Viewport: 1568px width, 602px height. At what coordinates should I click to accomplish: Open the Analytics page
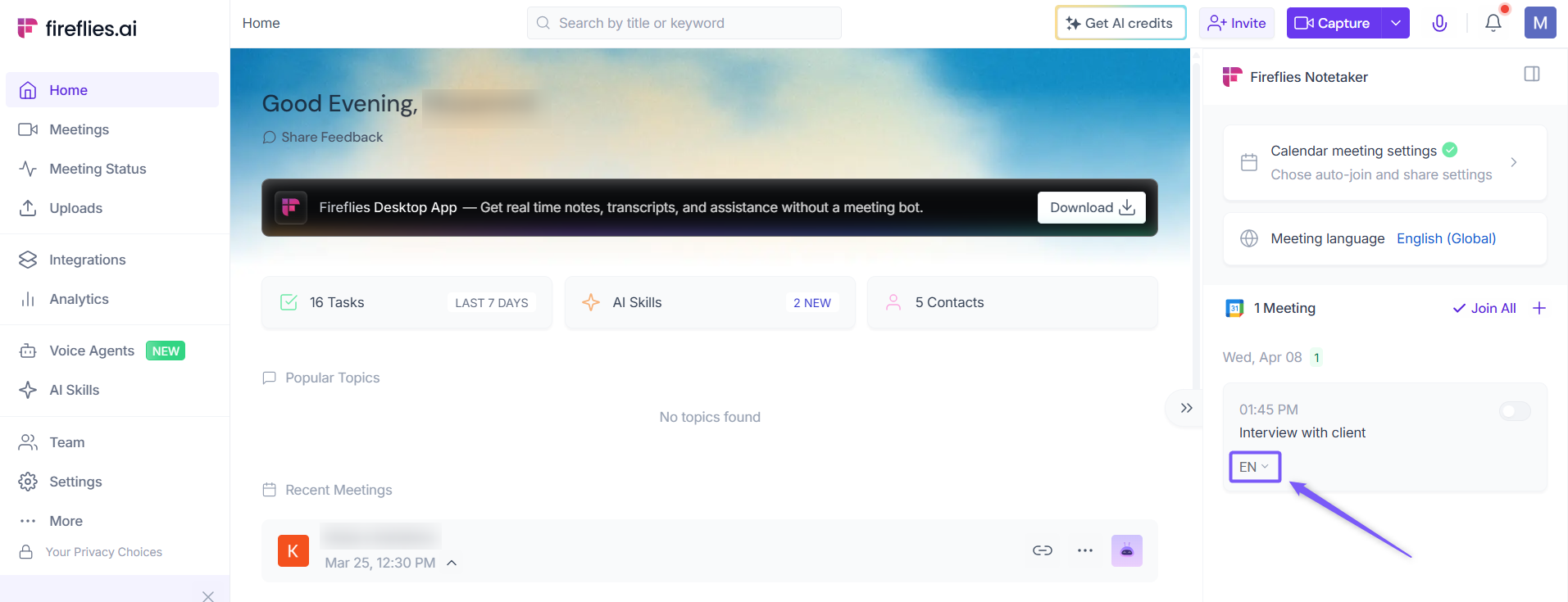[112, 299]
